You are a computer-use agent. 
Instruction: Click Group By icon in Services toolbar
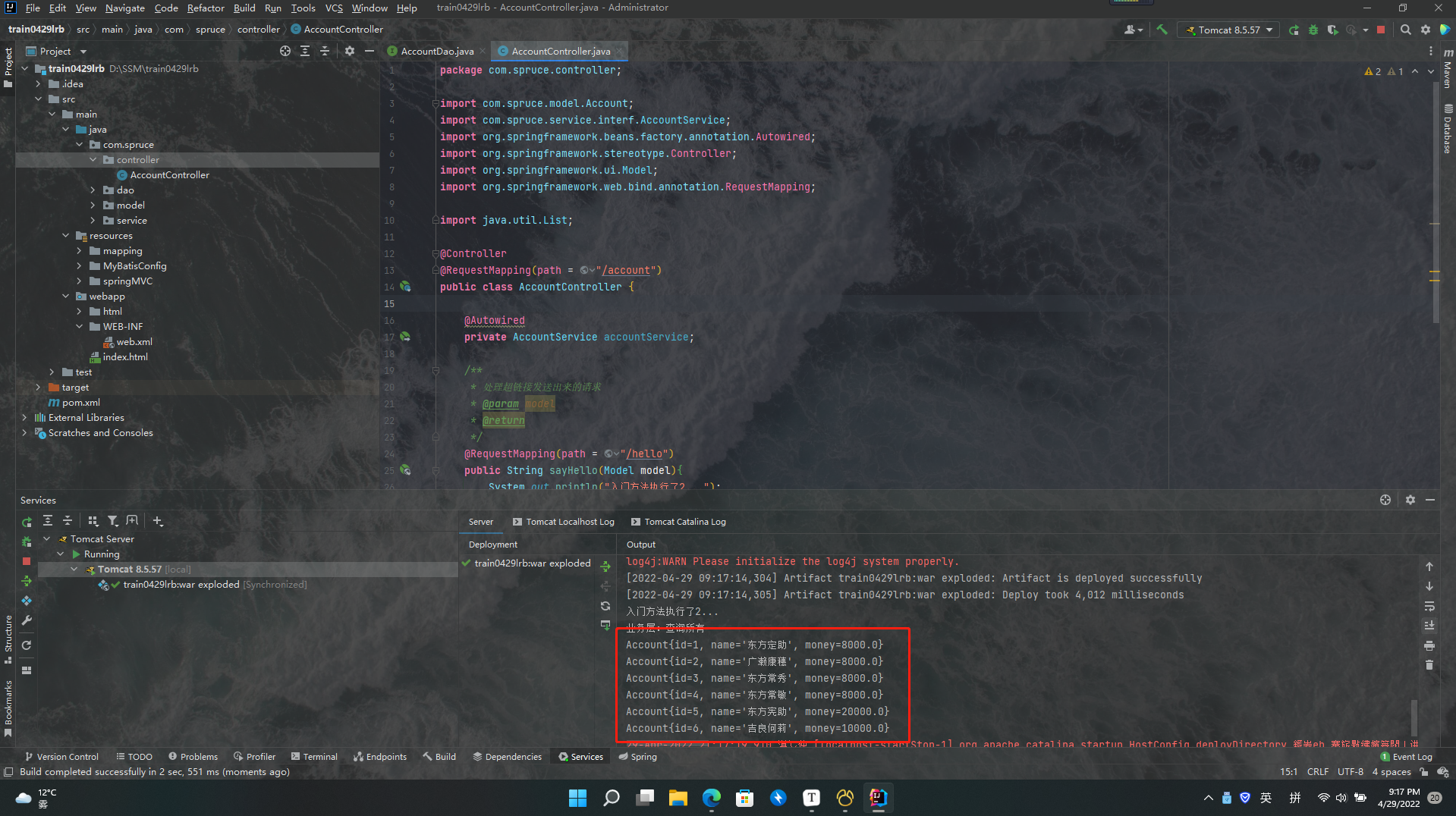[x=93, y=521]
